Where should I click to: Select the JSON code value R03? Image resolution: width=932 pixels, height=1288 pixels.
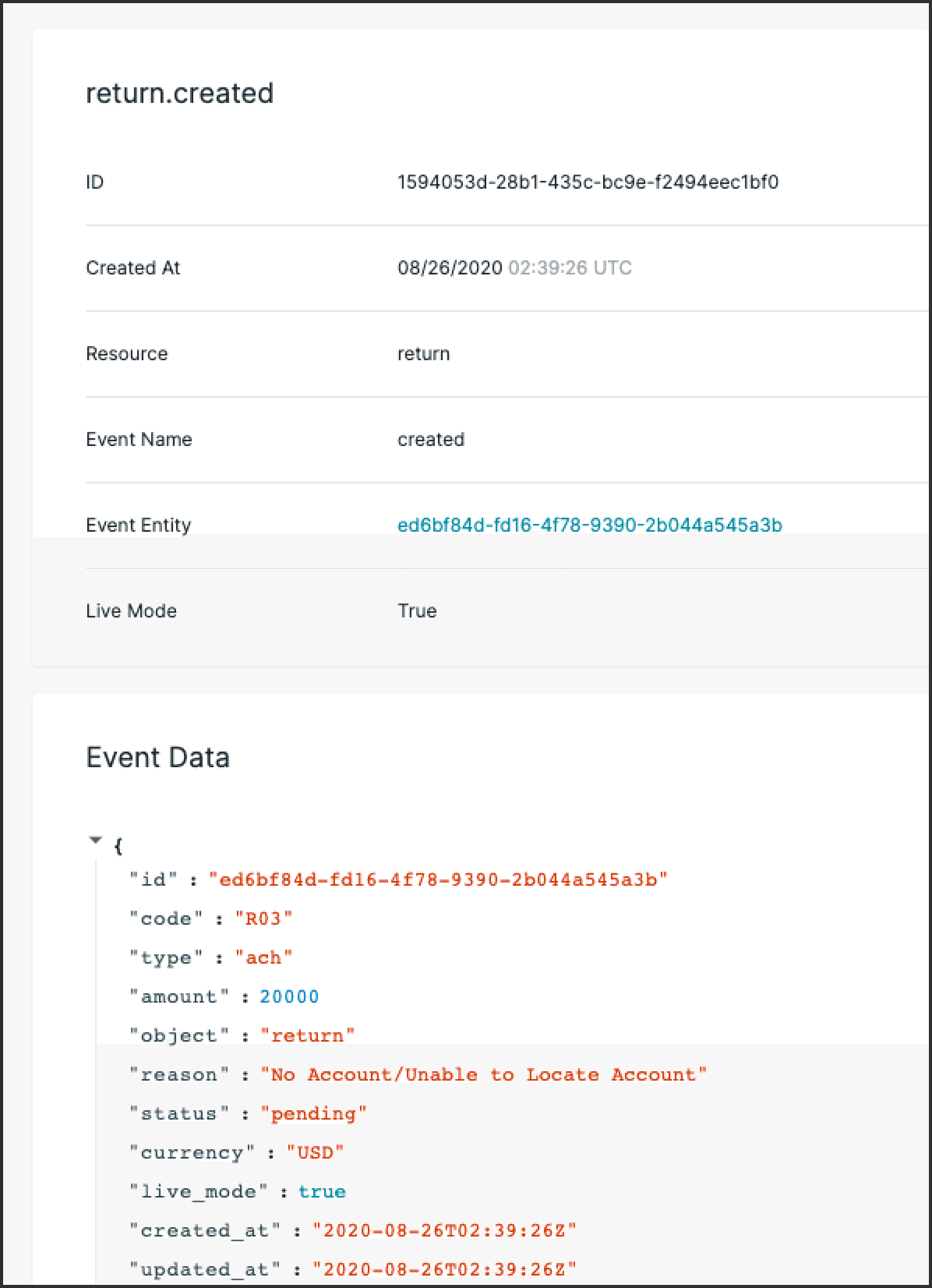(264, 919)
